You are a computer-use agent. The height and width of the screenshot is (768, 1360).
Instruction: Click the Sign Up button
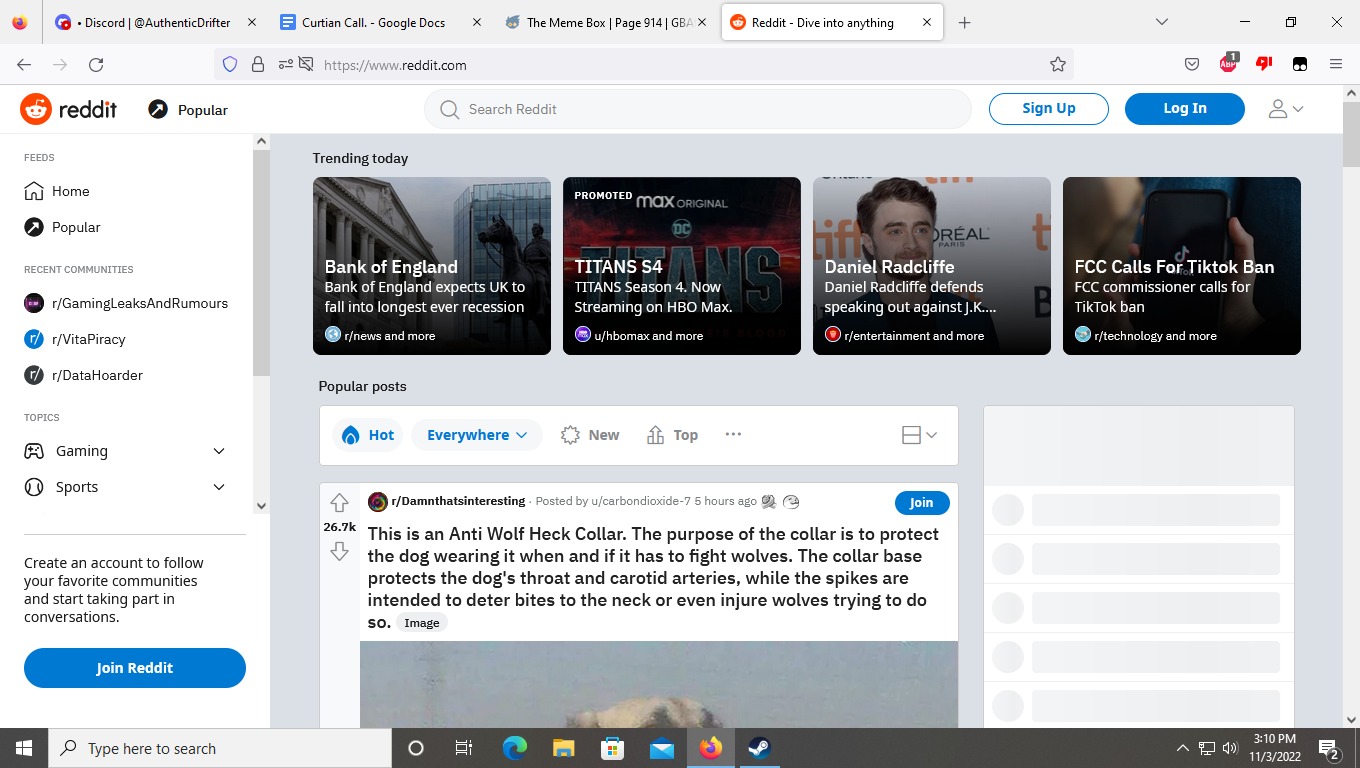click(x=1049, y=109)
